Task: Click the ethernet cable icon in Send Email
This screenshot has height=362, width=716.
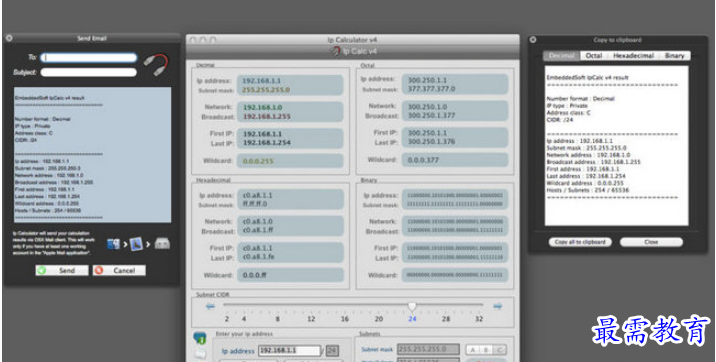Action: coord(155,64)
